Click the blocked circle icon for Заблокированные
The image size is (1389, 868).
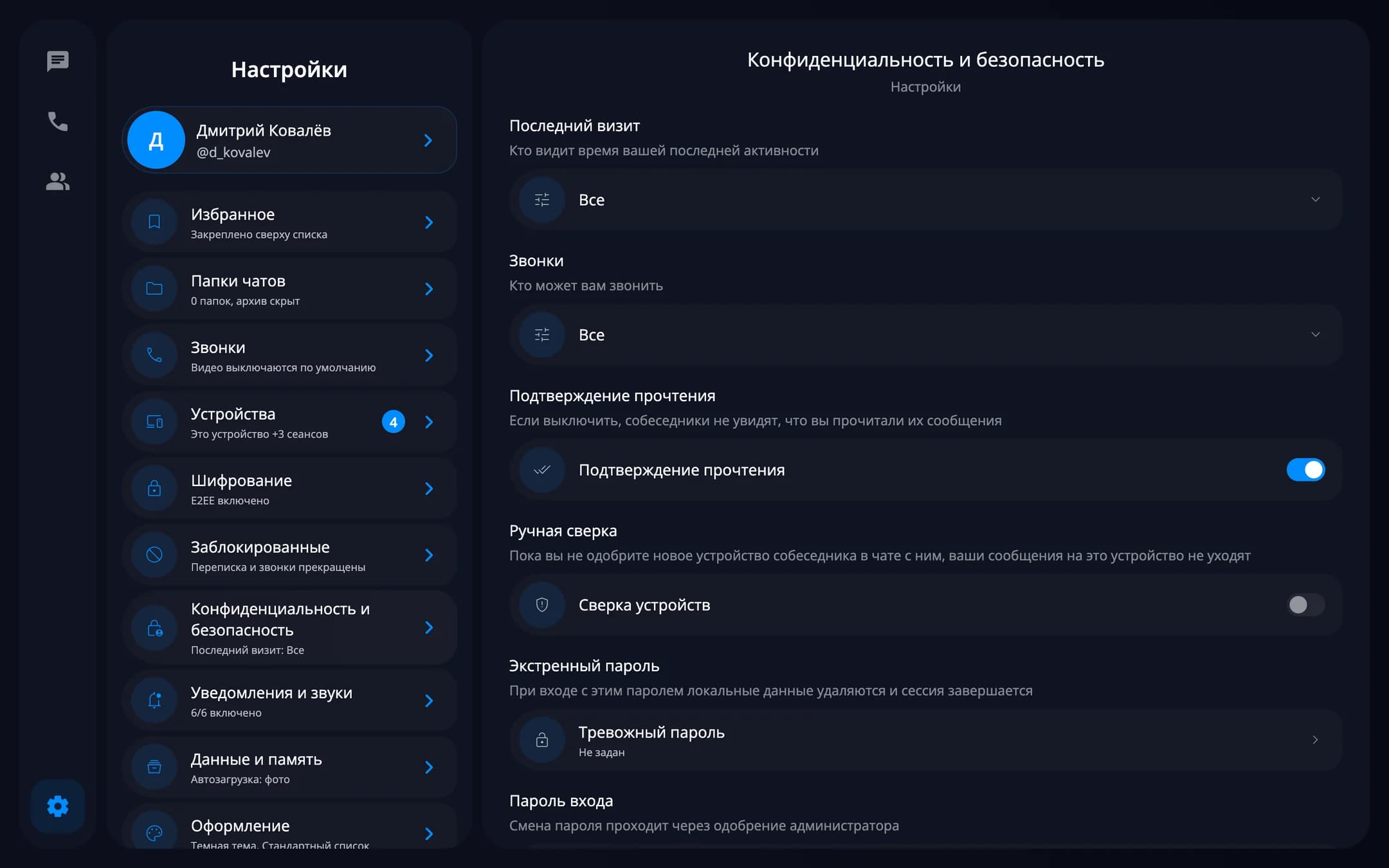pyautogui.click(x=154, y=554)
